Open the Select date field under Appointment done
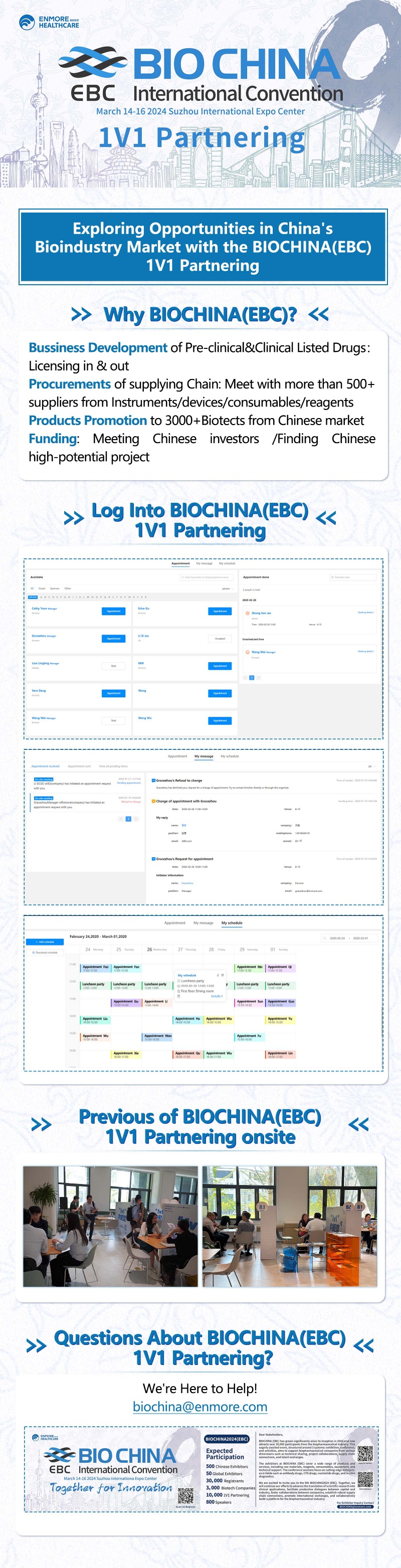401x1568 pixels. [352, 577]
